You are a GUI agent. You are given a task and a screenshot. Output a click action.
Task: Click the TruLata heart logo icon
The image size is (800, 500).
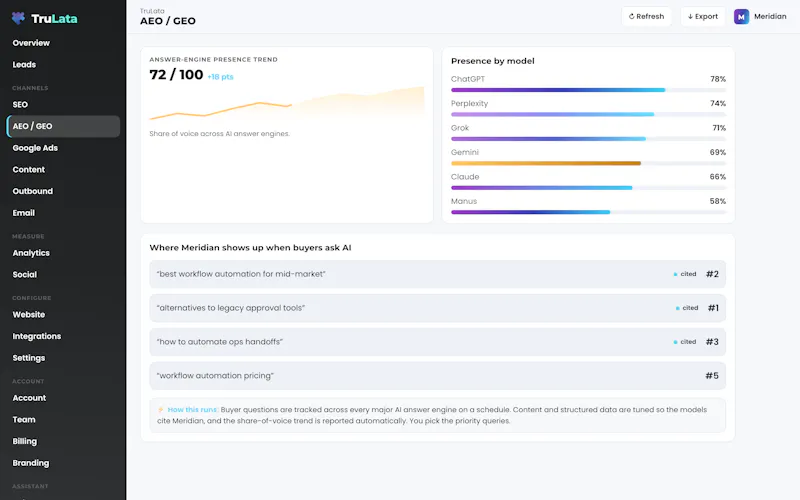point(18,18)
